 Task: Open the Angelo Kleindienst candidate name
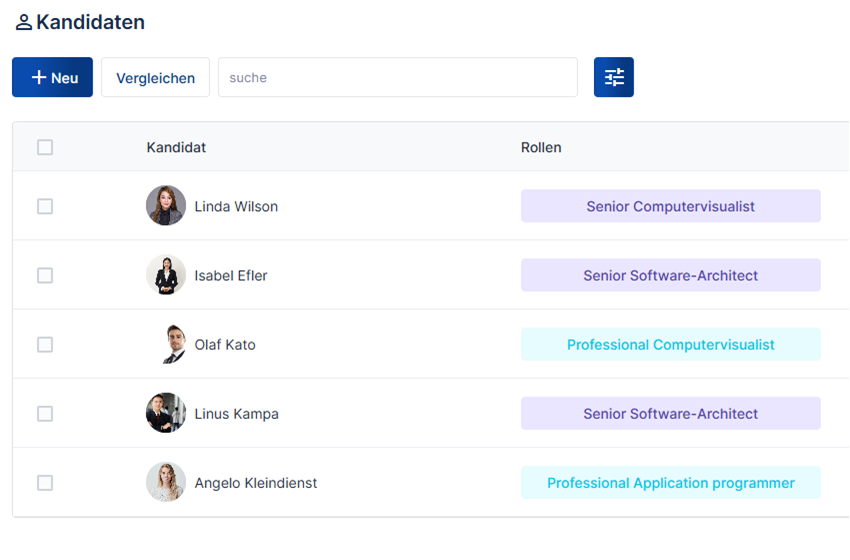click(x=256, y=483)
